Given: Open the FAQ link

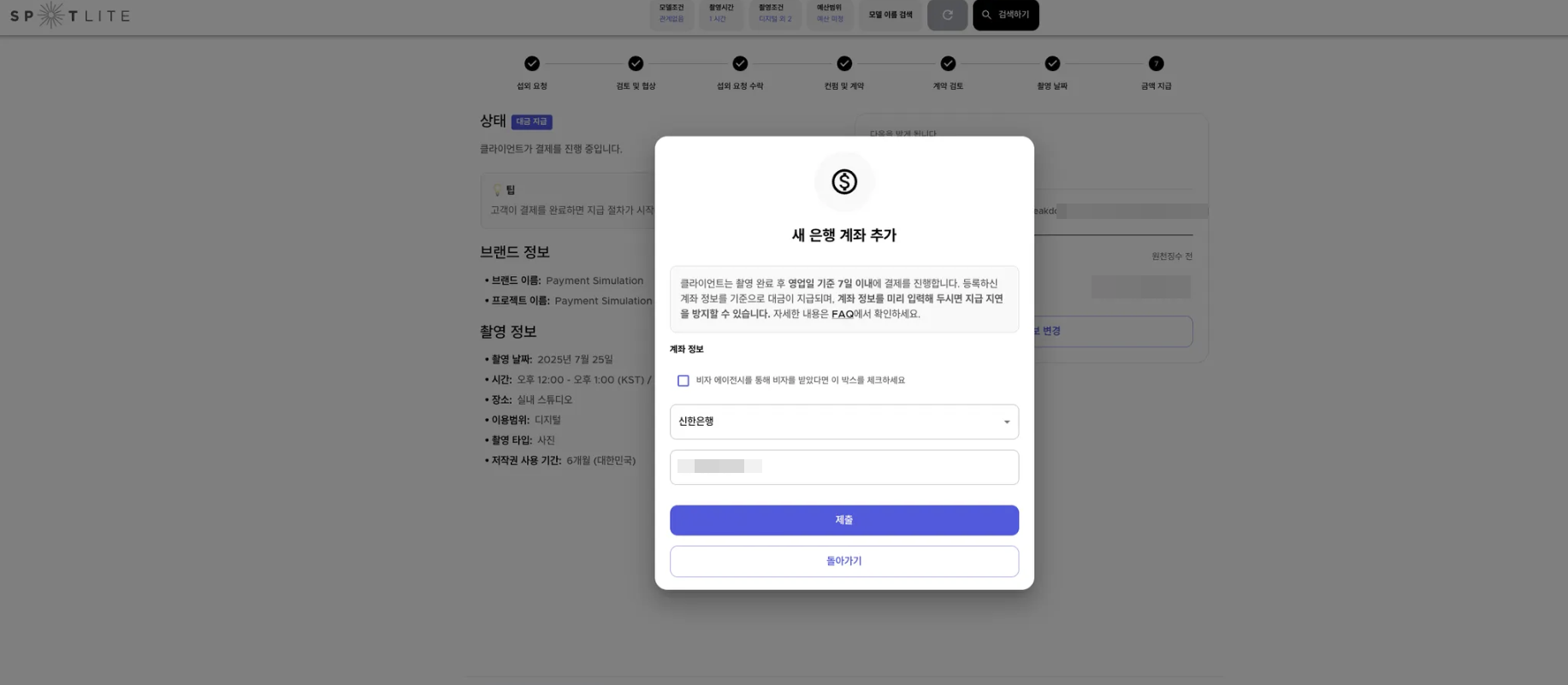Looking at the screenshot, I should coord(842,314).
